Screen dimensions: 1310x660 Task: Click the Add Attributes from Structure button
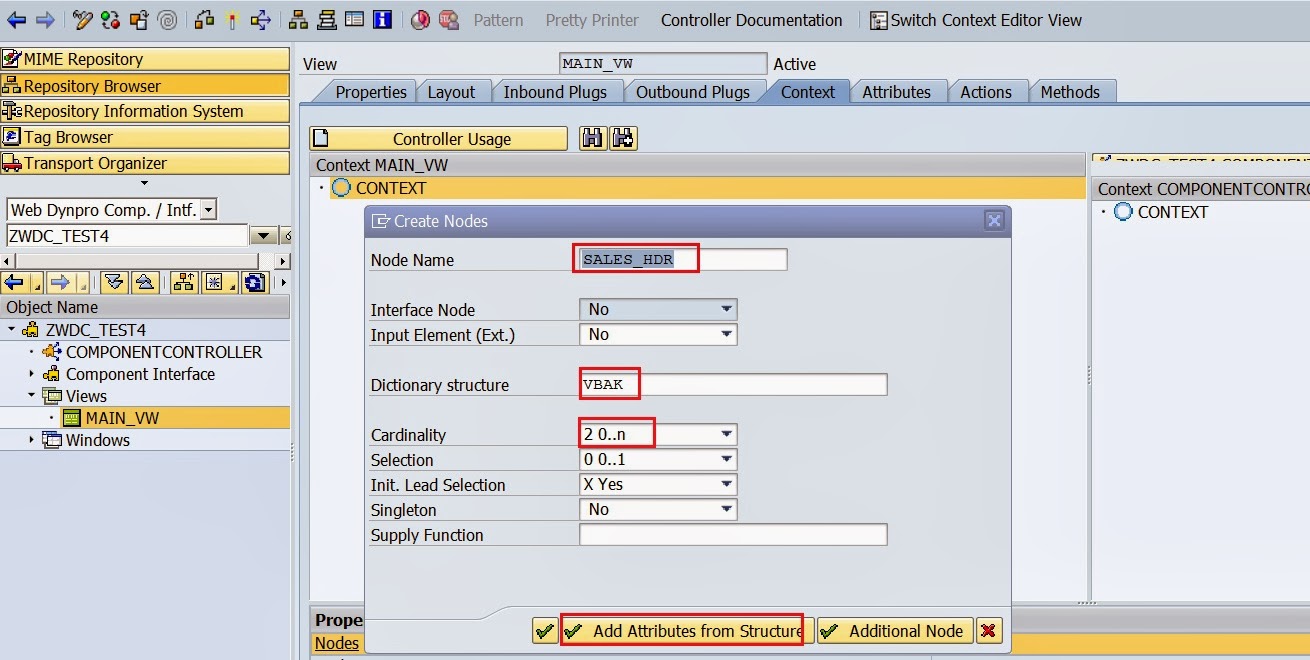pyautogui.click(x=683, y=630)
